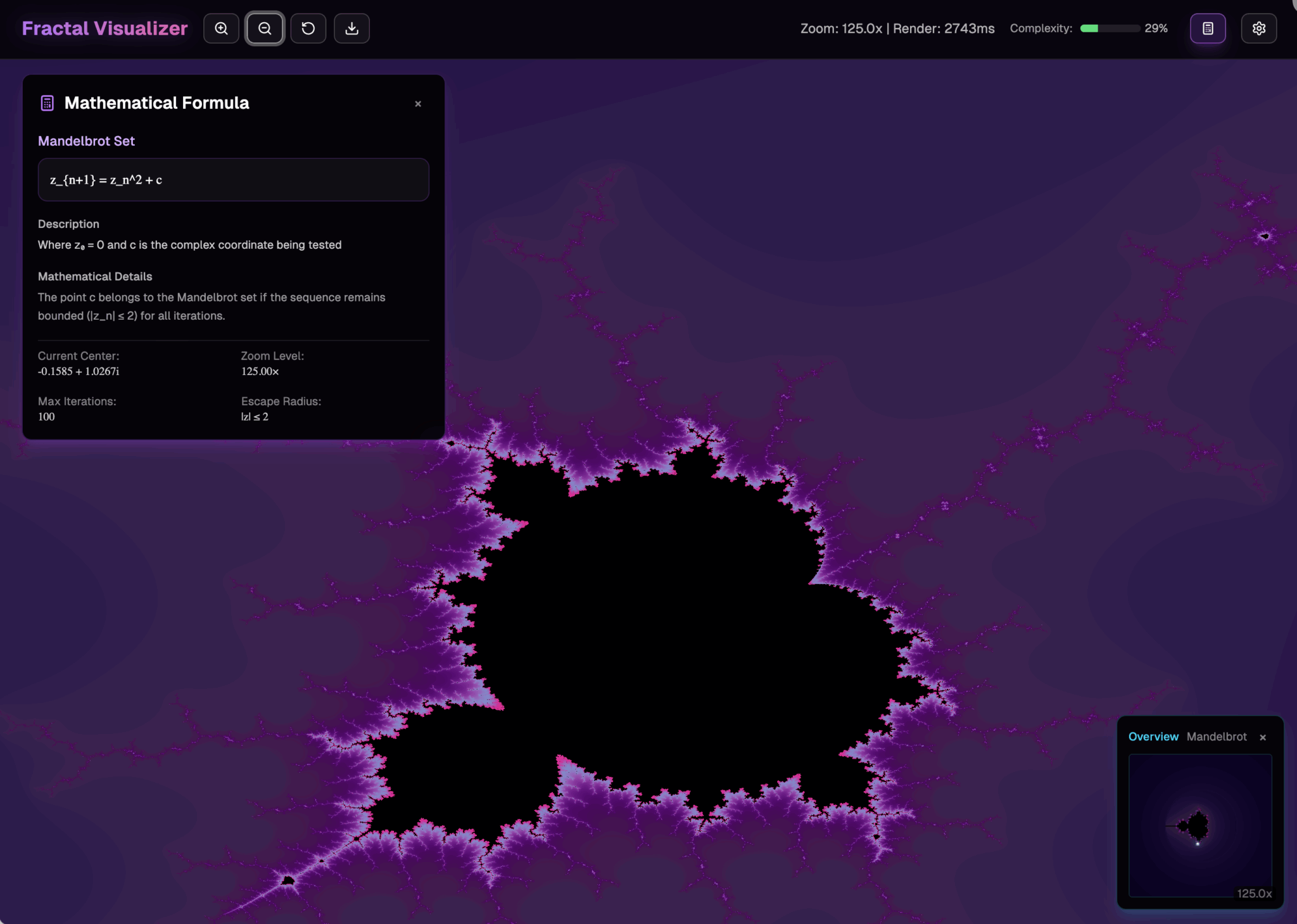Click the zoom level value '125.00×'

click(x=260, y=371)
